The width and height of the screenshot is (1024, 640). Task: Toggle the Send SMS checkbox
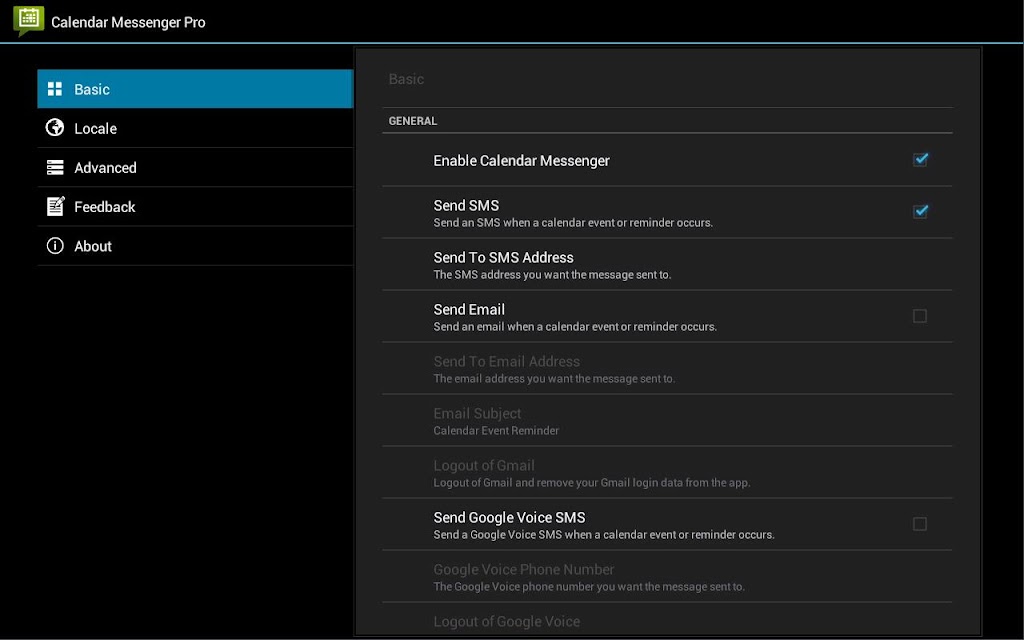920,212
